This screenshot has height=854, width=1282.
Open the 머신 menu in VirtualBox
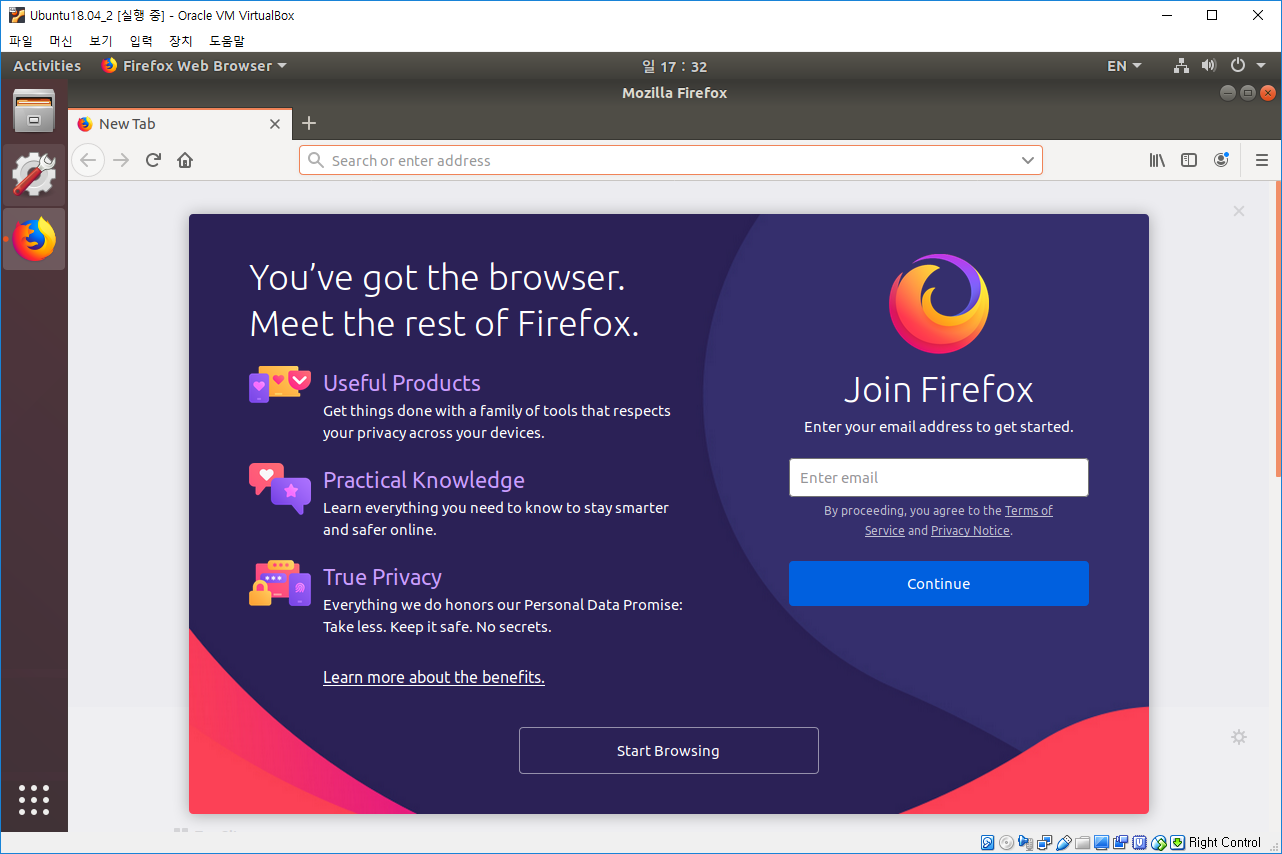(61, 41)
